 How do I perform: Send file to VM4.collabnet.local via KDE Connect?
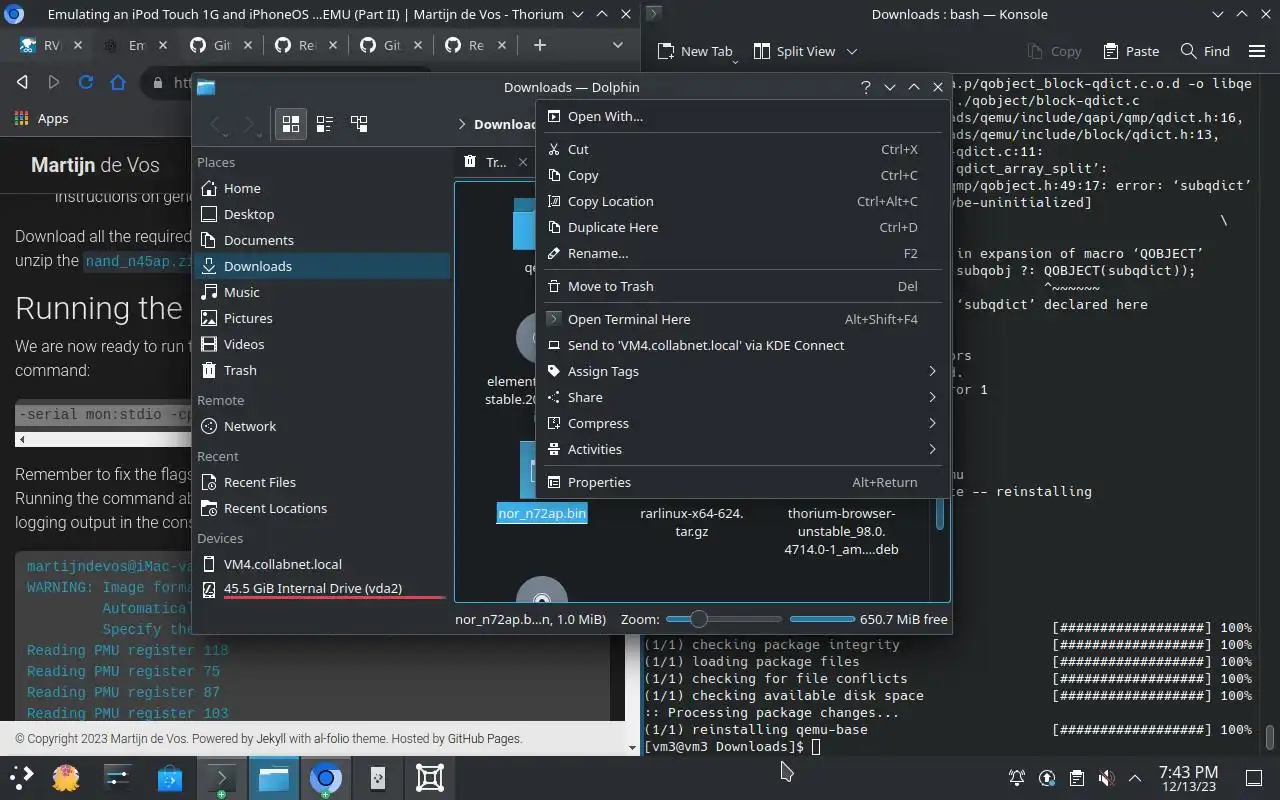[x=742, y=345]
